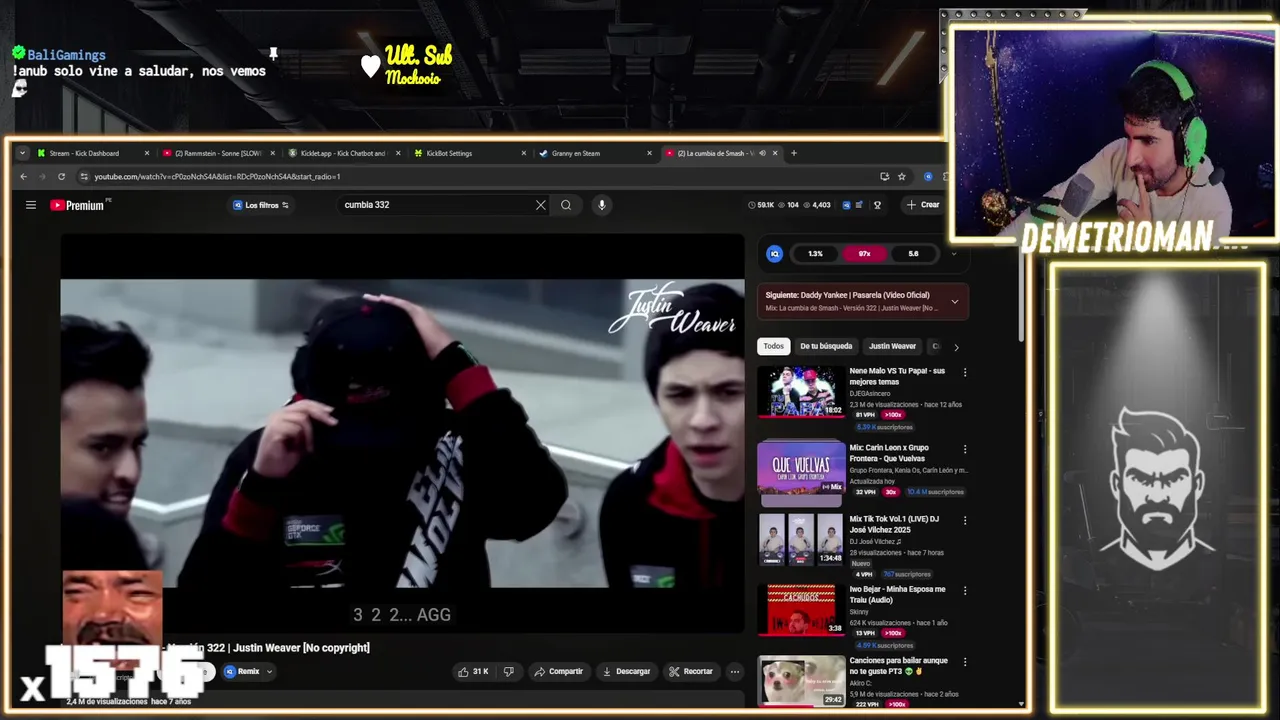Open Mix Tik Tok Vol.1 (LIVE) video title
This screenshot has height=720, width=1280.
tap(894, 524)
